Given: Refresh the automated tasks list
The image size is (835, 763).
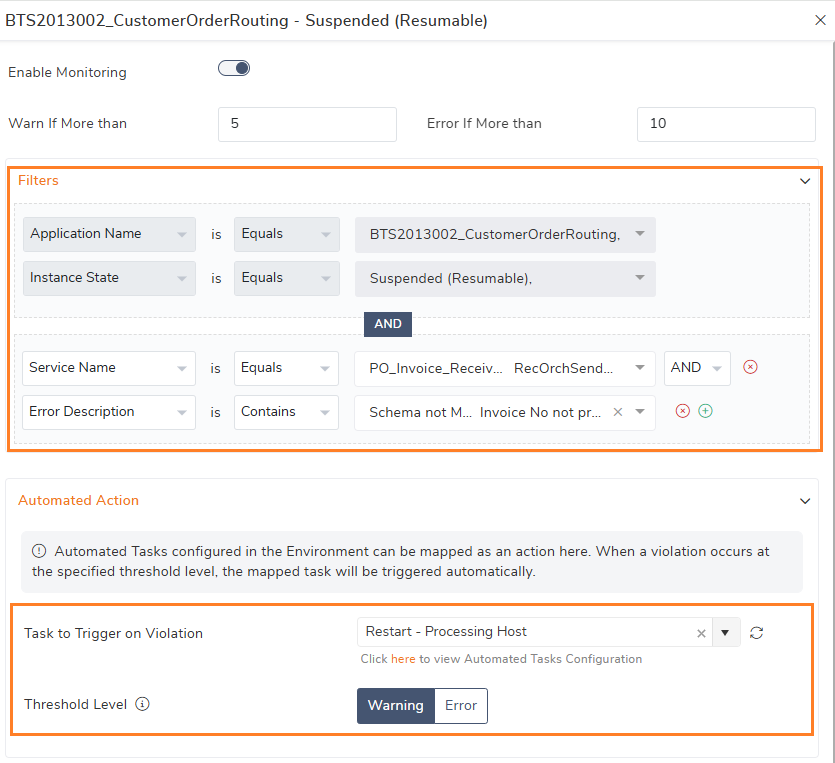Looking at the screenshot, I should [756, 632].
